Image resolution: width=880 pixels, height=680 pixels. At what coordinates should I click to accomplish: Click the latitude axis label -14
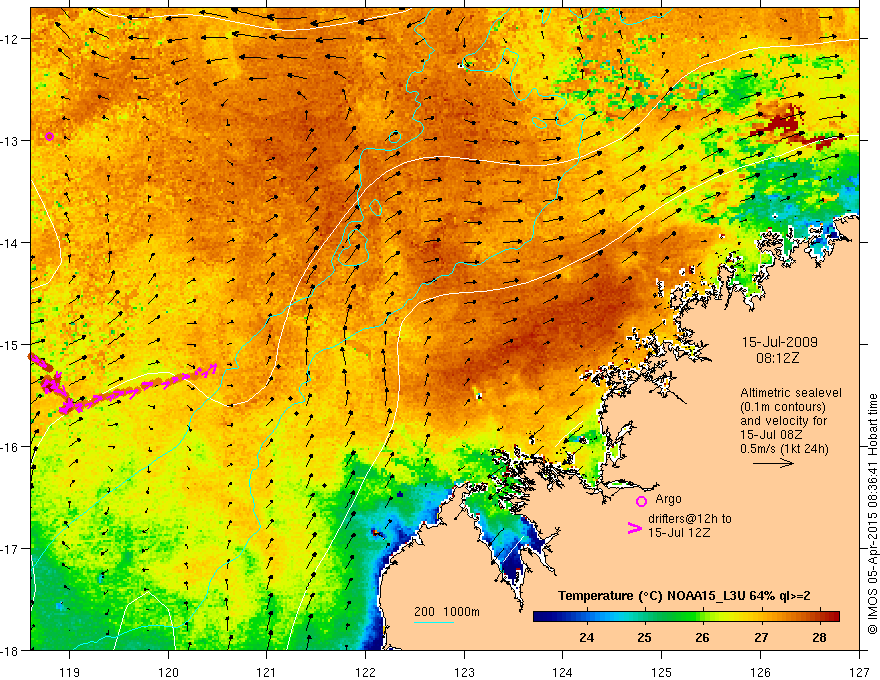(11, 242)
